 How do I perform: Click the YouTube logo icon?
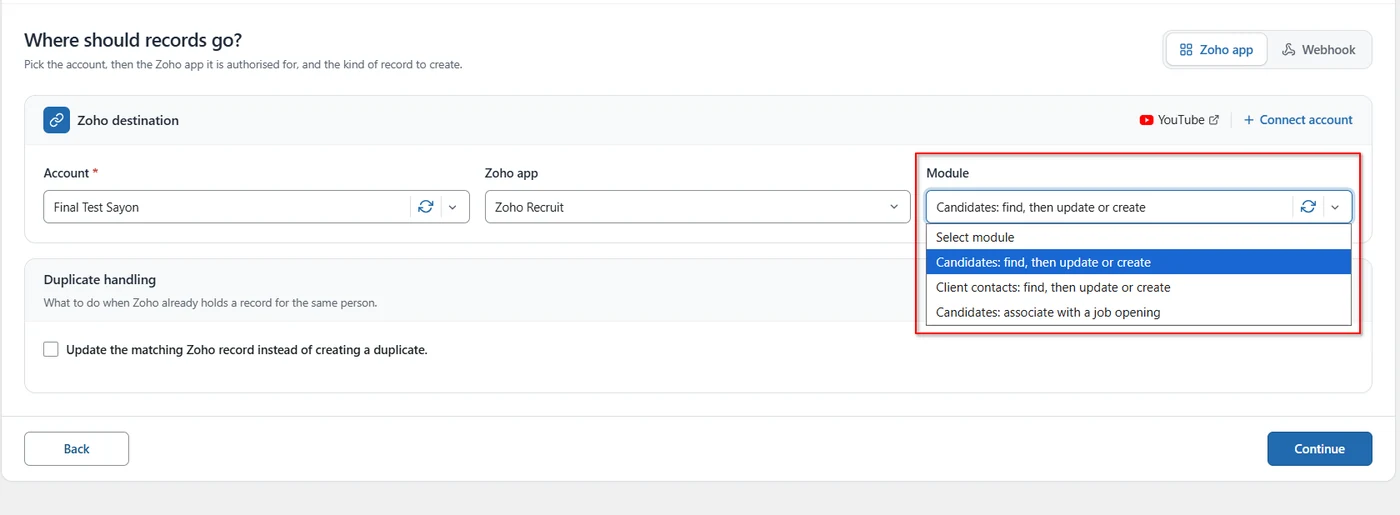(1146, 120)
